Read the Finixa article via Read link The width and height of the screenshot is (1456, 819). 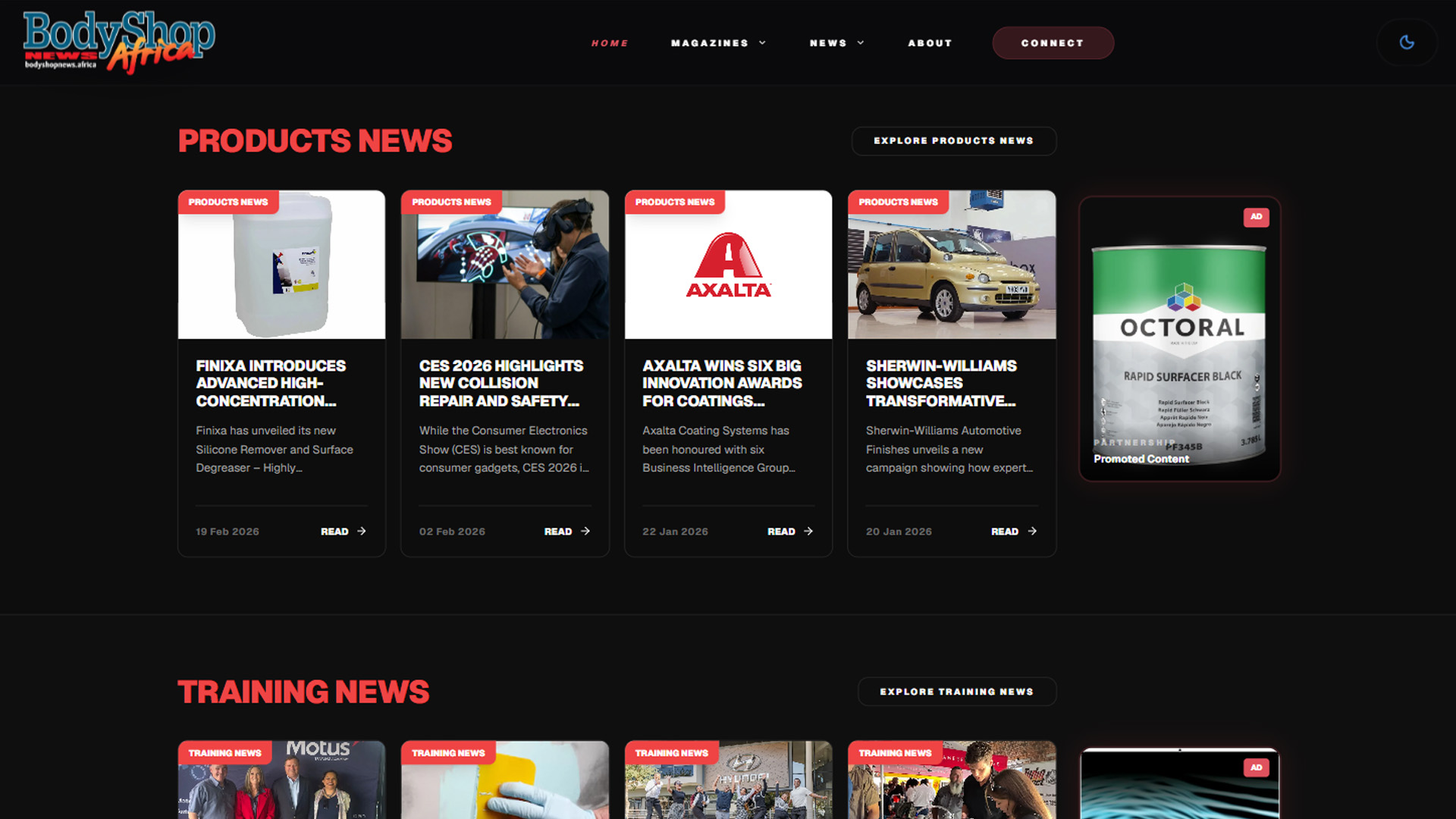pyautogui.click(x=334, y=532)
